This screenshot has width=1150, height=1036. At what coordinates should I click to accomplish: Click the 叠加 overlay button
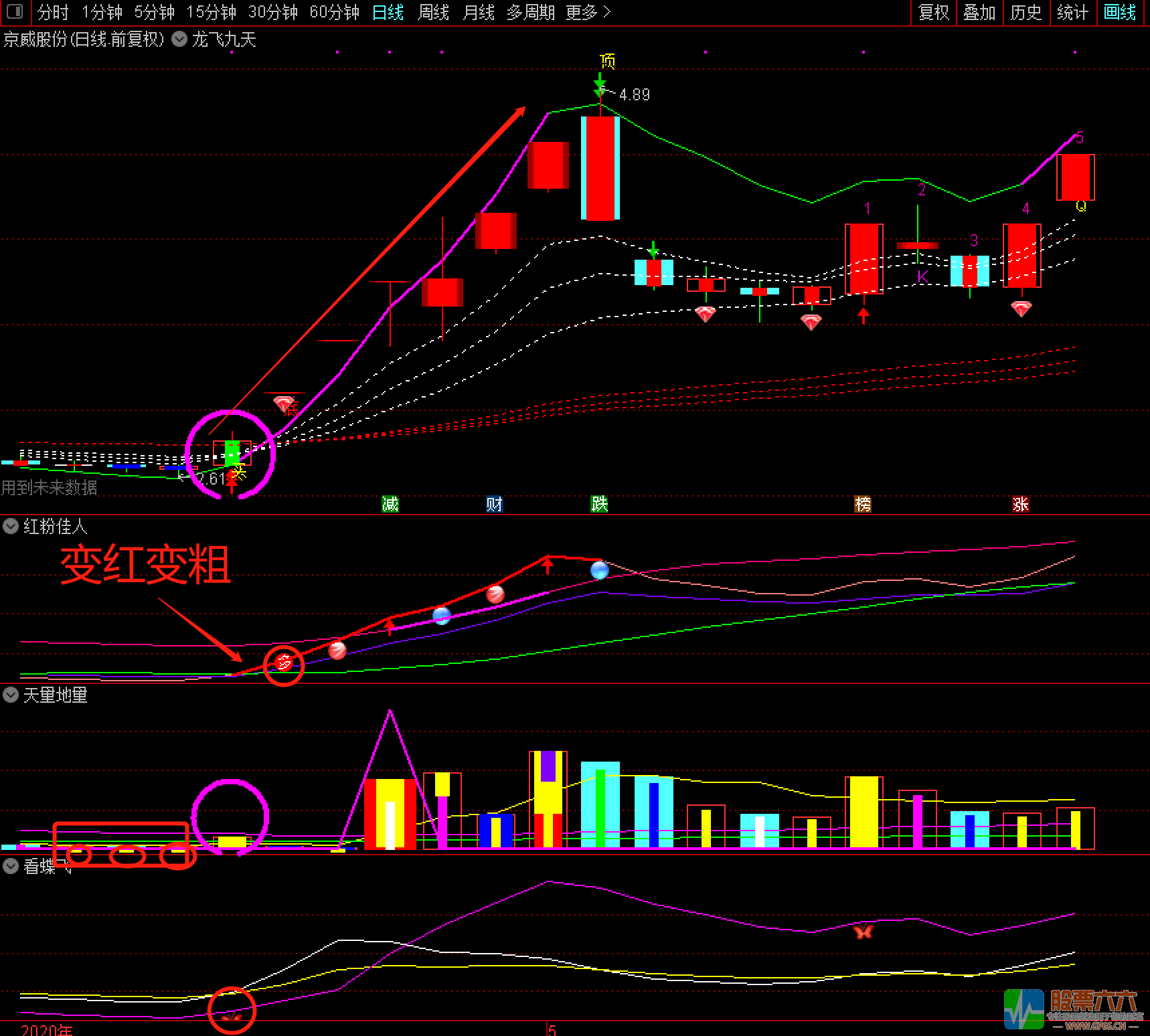tap(979, 12)
